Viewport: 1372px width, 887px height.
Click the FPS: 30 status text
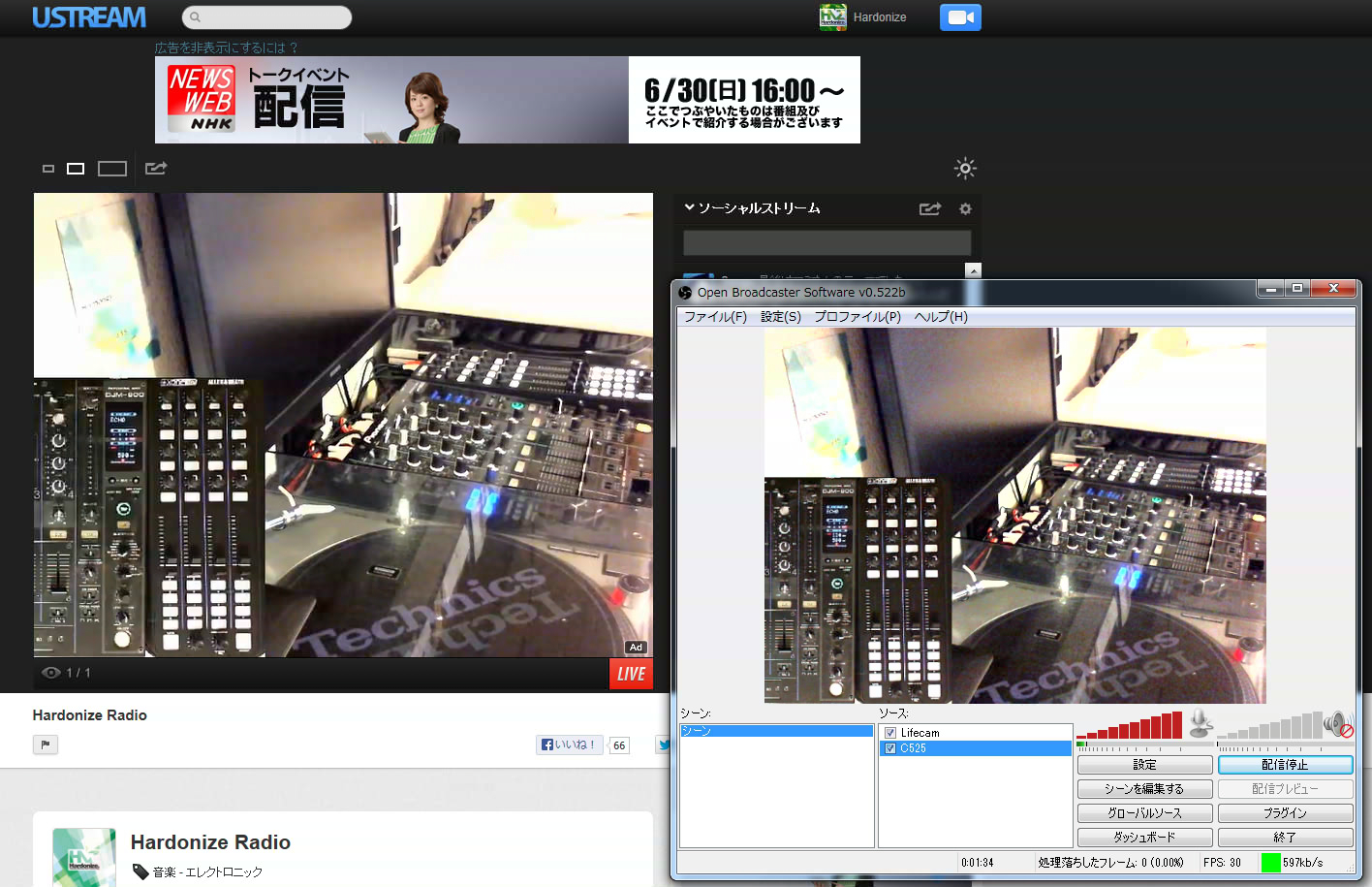coord(1222,863)
